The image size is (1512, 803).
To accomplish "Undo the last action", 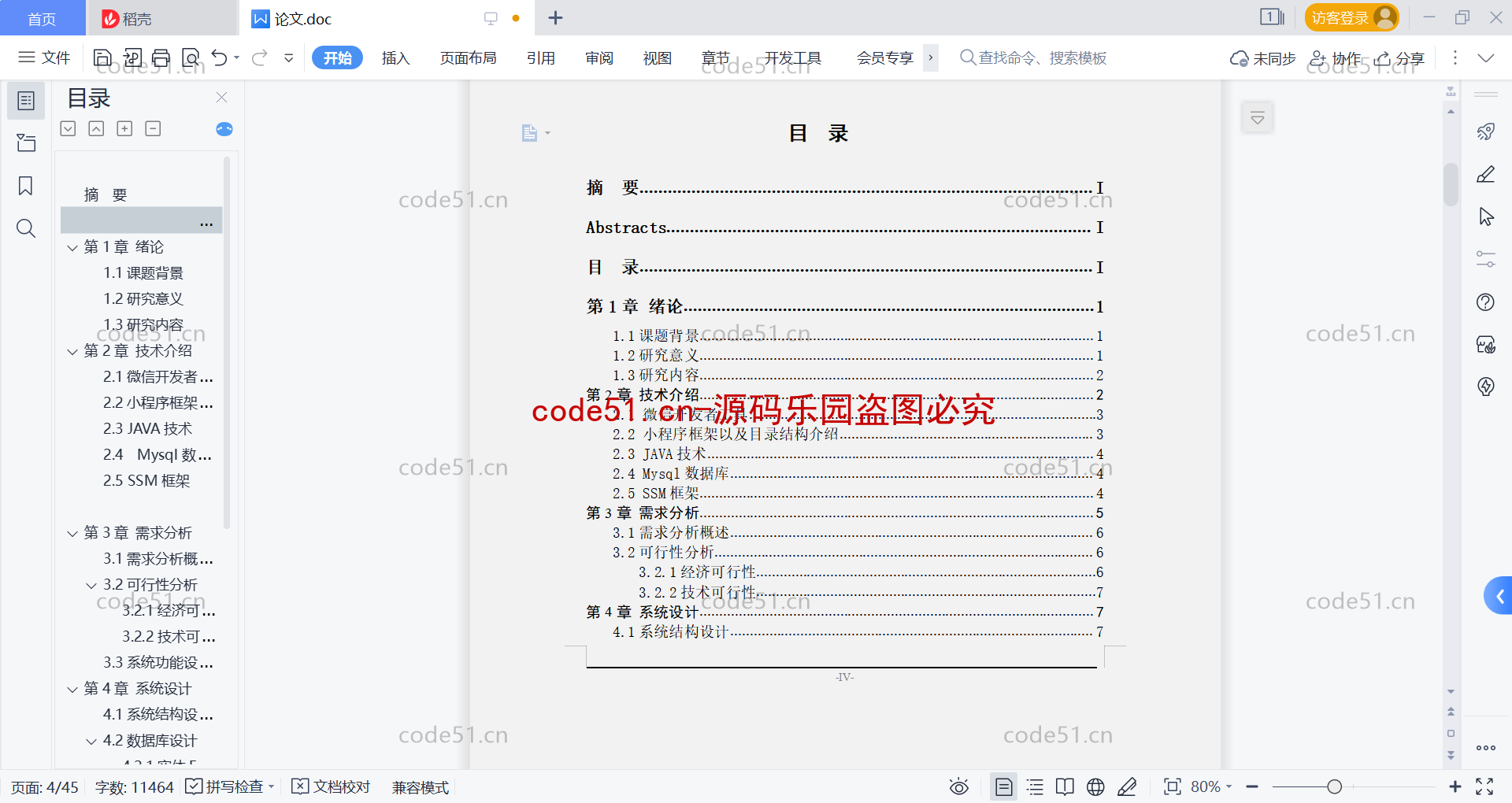I will point(220,57).
